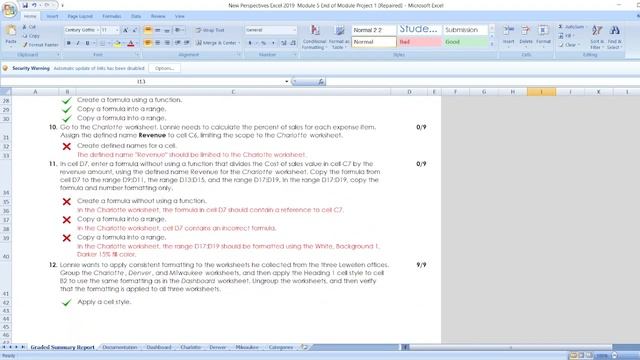The height and width of the screenshot is (360, 640).
Task: Align text left
Action: point(148,43)
